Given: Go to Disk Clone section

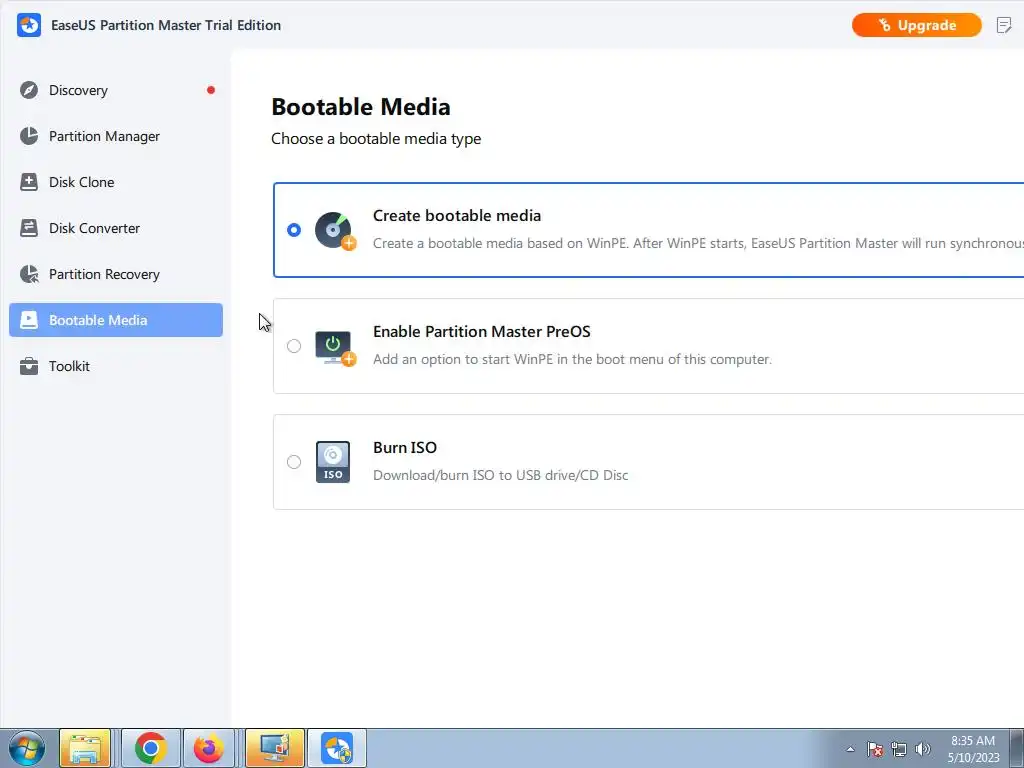Looking at the screenshot, I should coord(116,182).
